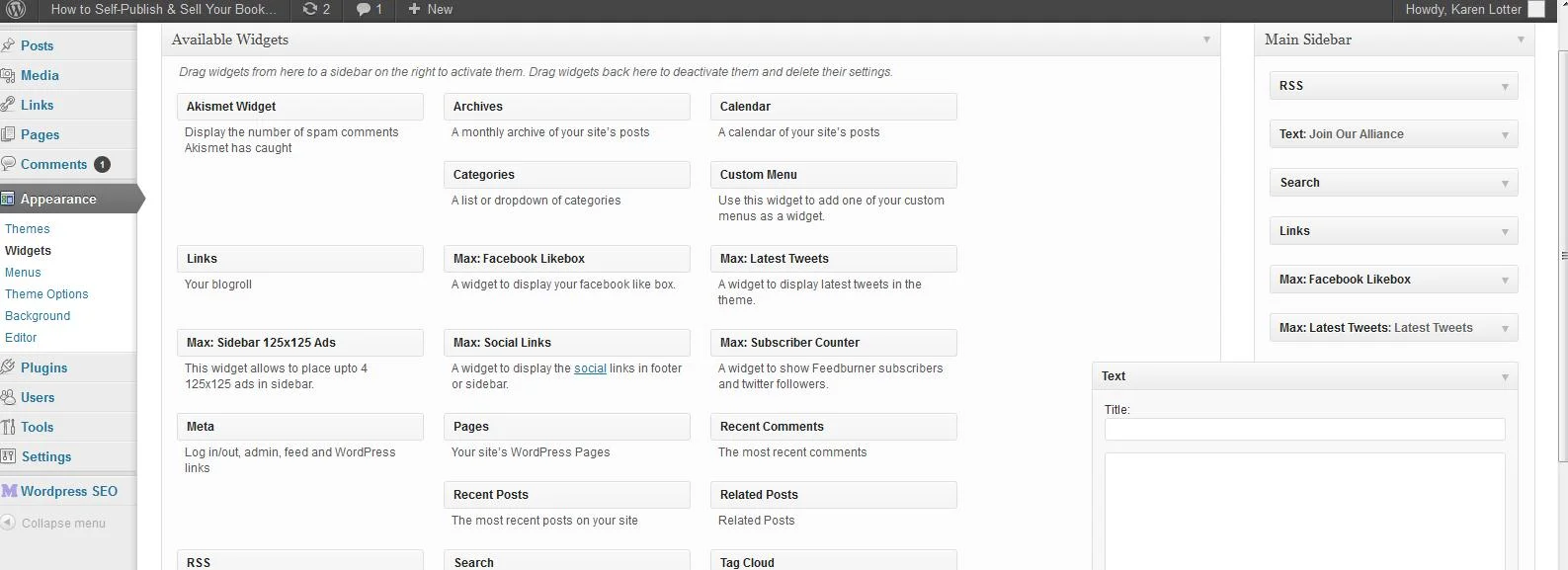Viewport: 1568px width, 570px height.
Task: Follow the social link in widget description
Action: [x=590, y=368]
